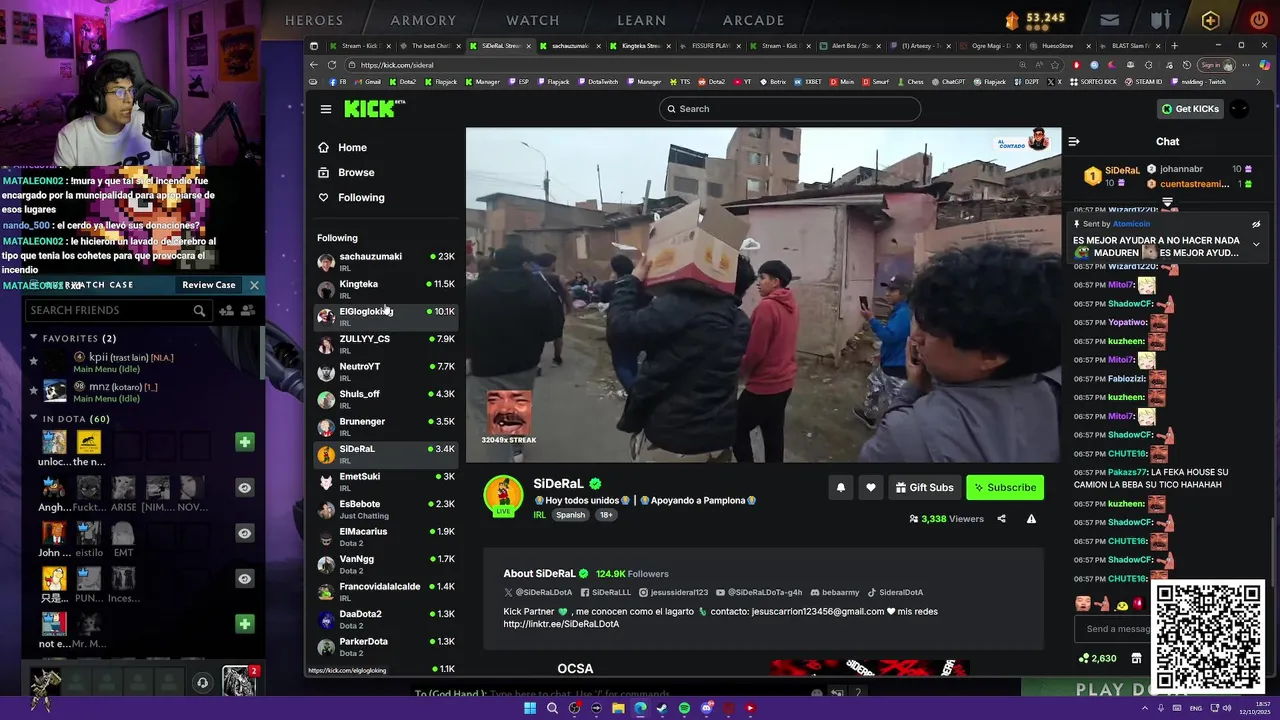Image resolution: width=1280 pixels, height=720 pixels.
Task: Expand the pinned chat message chevron
Action: [1256, 244]
